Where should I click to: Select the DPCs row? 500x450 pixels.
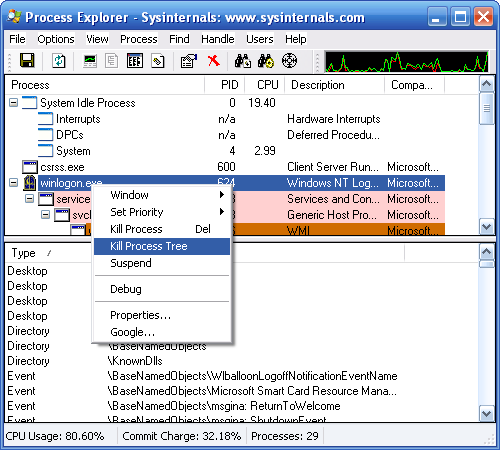225,135
